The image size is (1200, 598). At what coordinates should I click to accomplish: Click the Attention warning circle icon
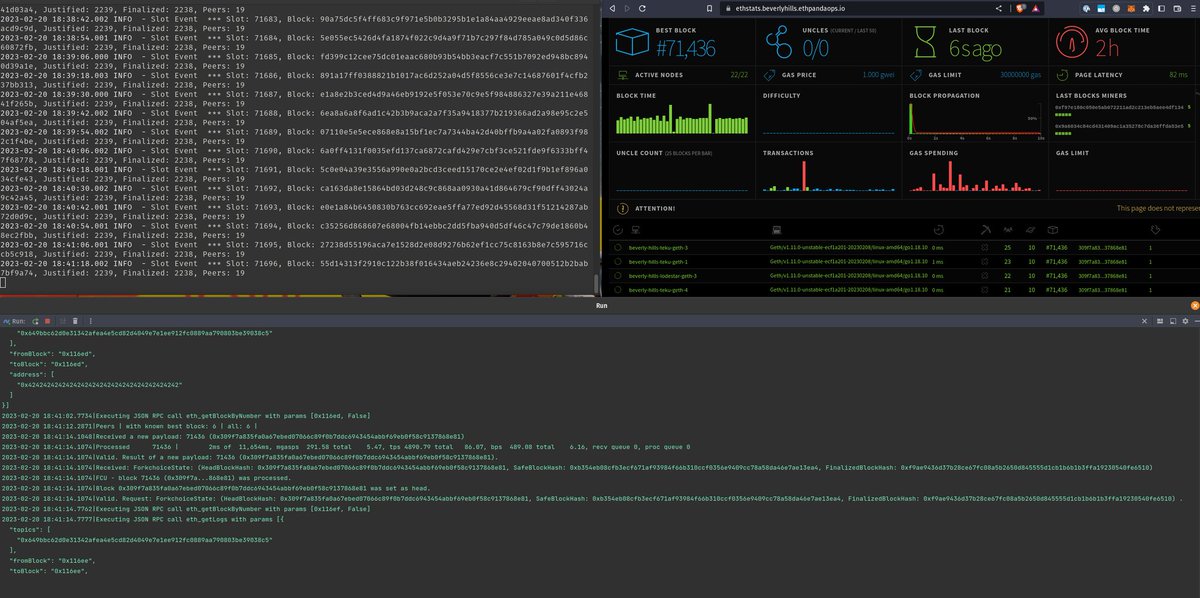623,208
